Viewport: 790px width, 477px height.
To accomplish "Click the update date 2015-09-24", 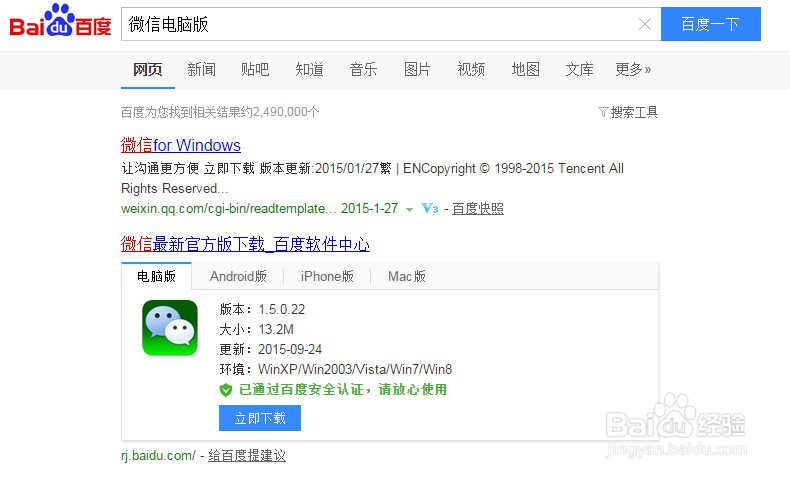I will pos(290,350).
